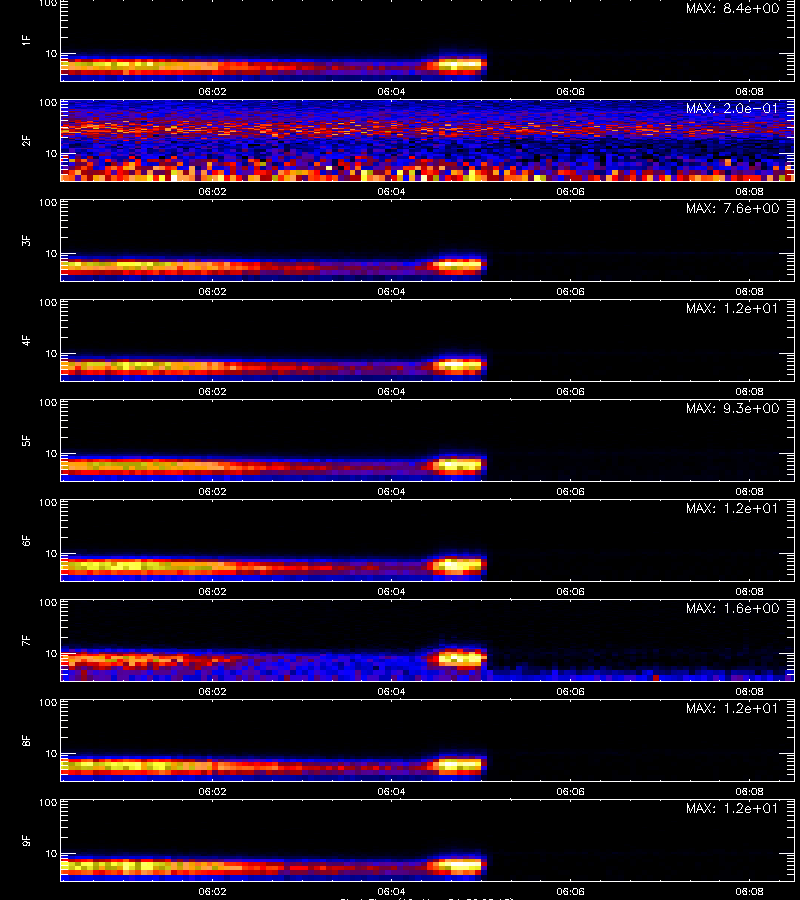
Task: Click the 5F panel axis label
Action: click(x=26, y=440)
